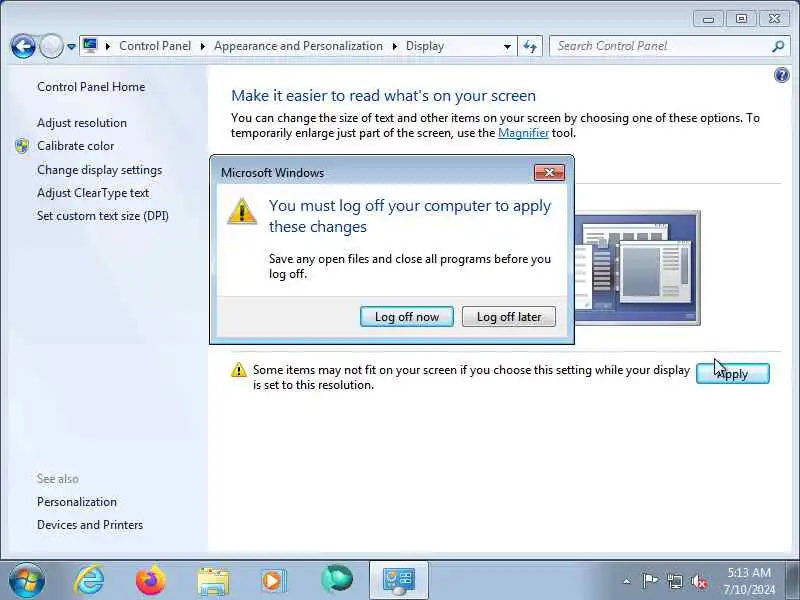Click the Forward navigation arrow button
This screenshot has height=600, width=800.
(51, 46)
